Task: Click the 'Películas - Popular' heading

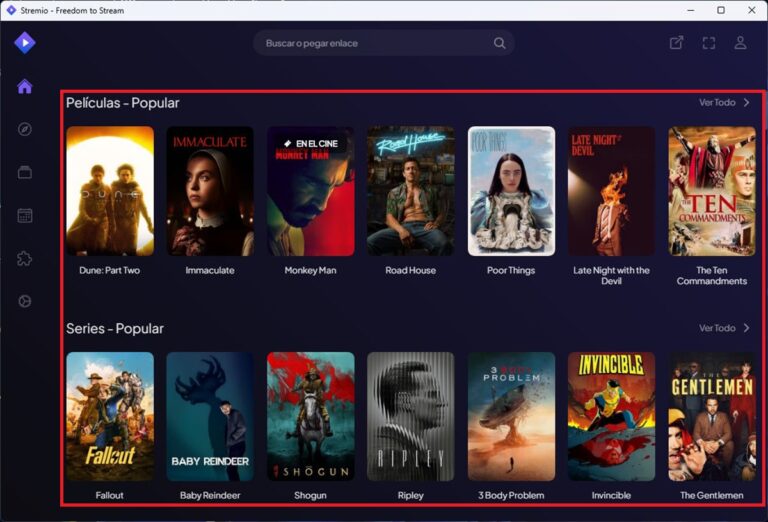Action: coord(122,103)
